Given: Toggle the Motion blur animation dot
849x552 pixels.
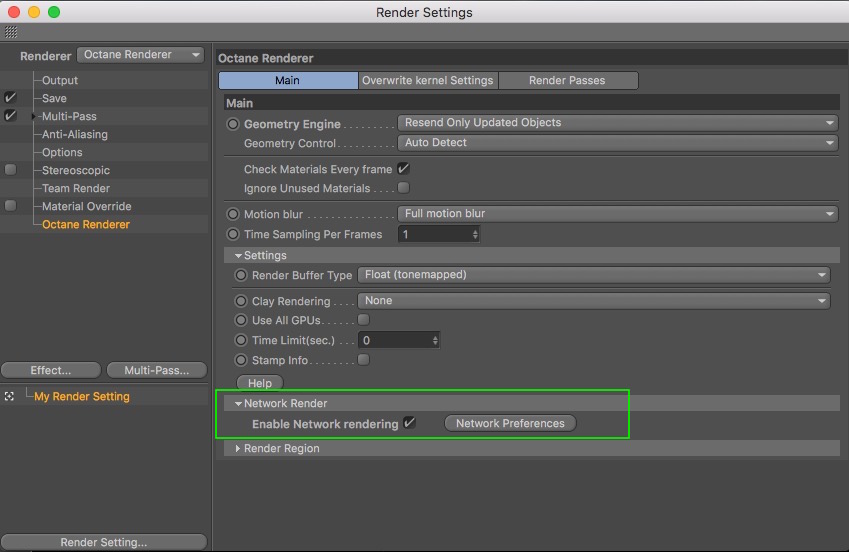Looking at the screenshot, I should (x=233, y=214).
